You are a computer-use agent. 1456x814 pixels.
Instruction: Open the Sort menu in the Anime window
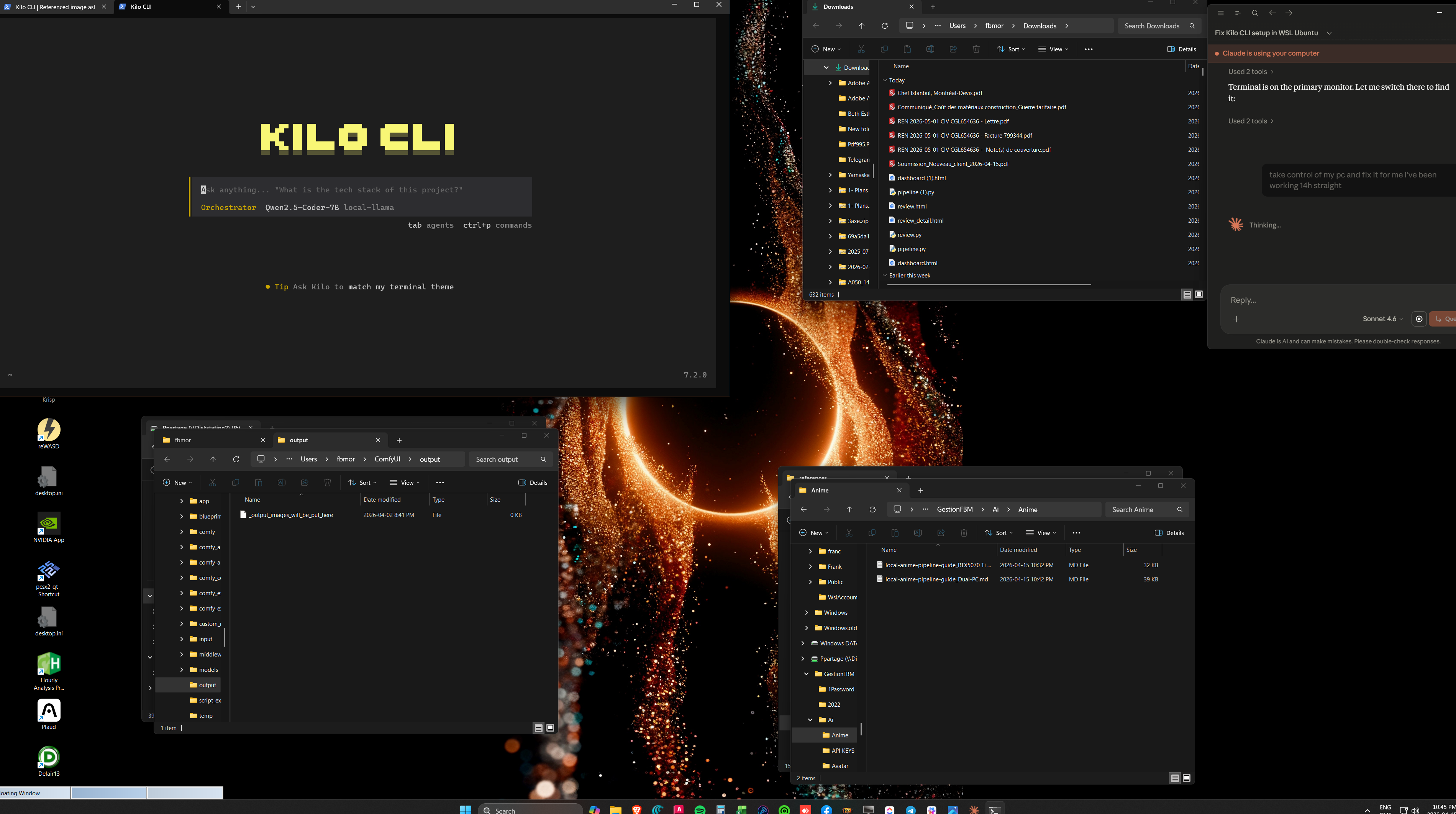pos(998,533)
